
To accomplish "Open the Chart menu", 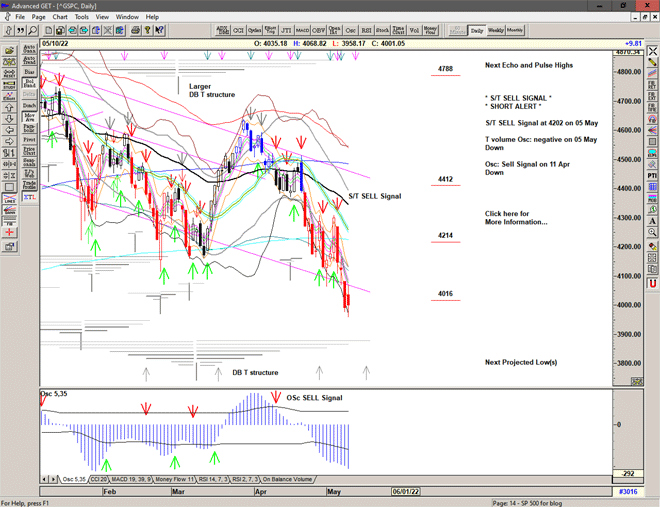I will 60,17.
